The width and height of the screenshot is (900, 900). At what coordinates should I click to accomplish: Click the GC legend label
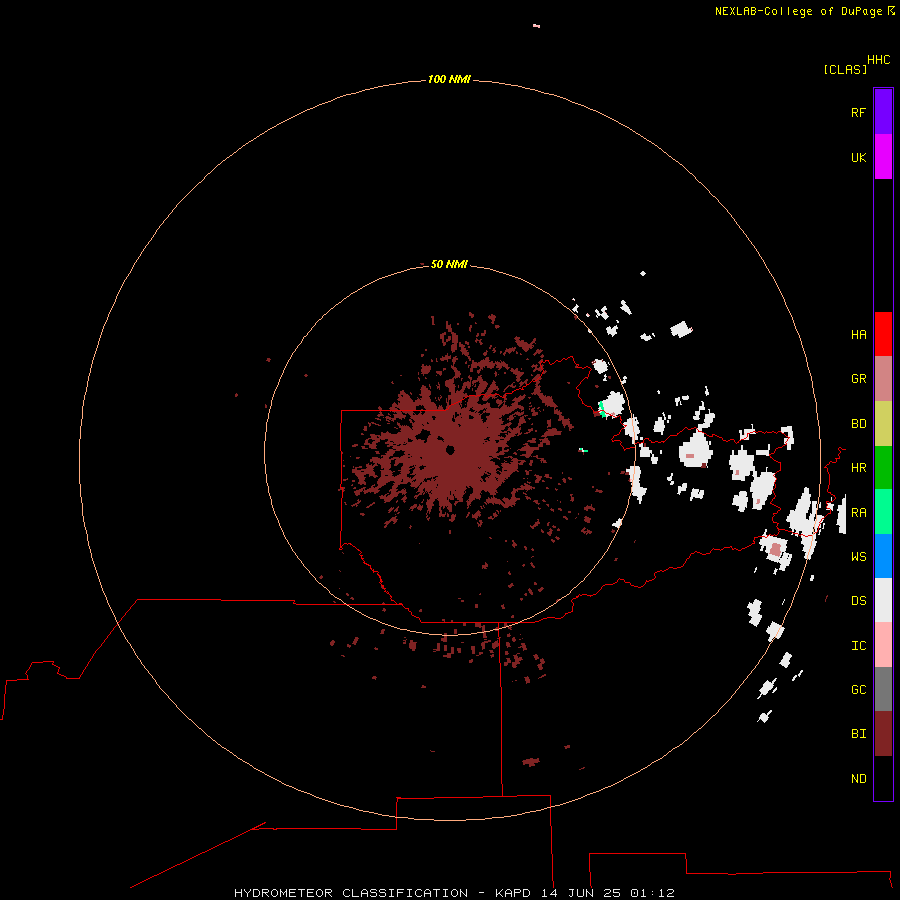click(858, 690)
